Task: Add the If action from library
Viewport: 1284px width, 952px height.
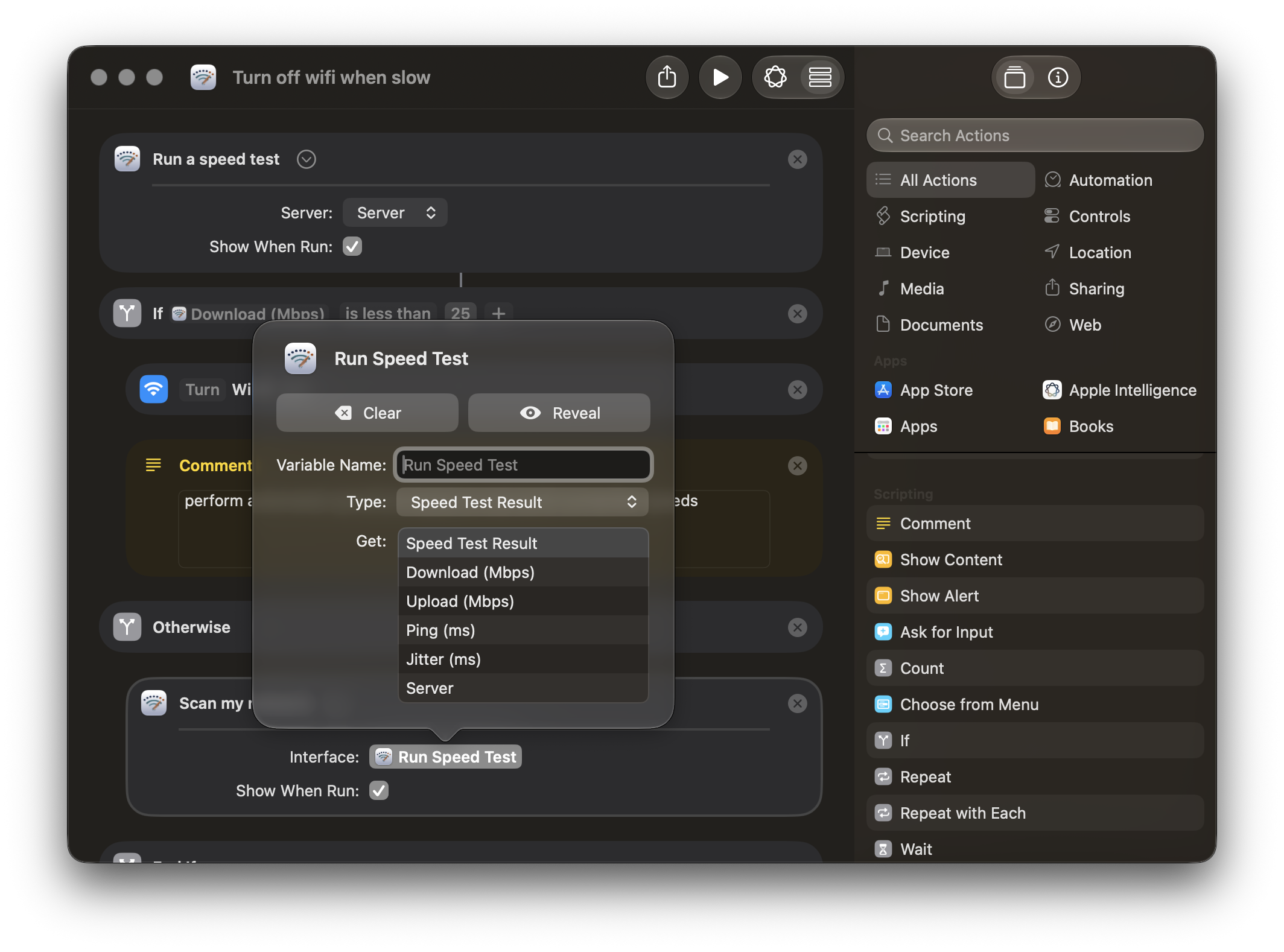Action: [x=1035, y=740]
